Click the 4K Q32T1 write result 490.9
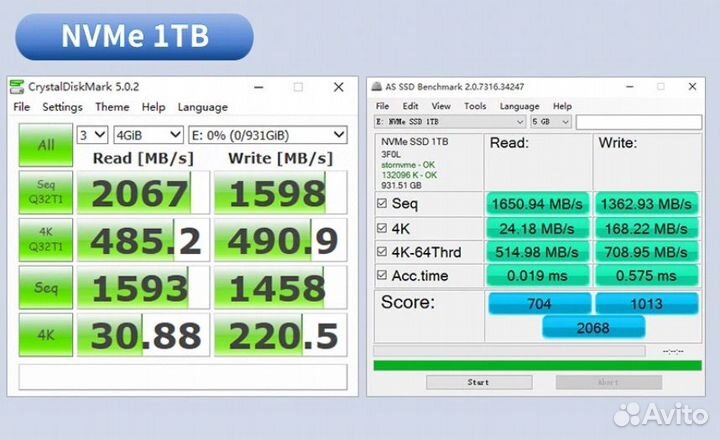The image size is (720, 440). (x=280, y=240)
